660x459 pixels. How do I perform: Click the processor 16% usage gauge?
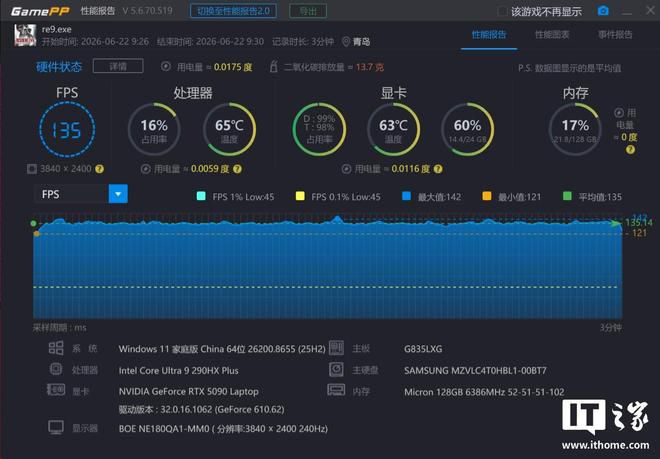click(154, 129)
